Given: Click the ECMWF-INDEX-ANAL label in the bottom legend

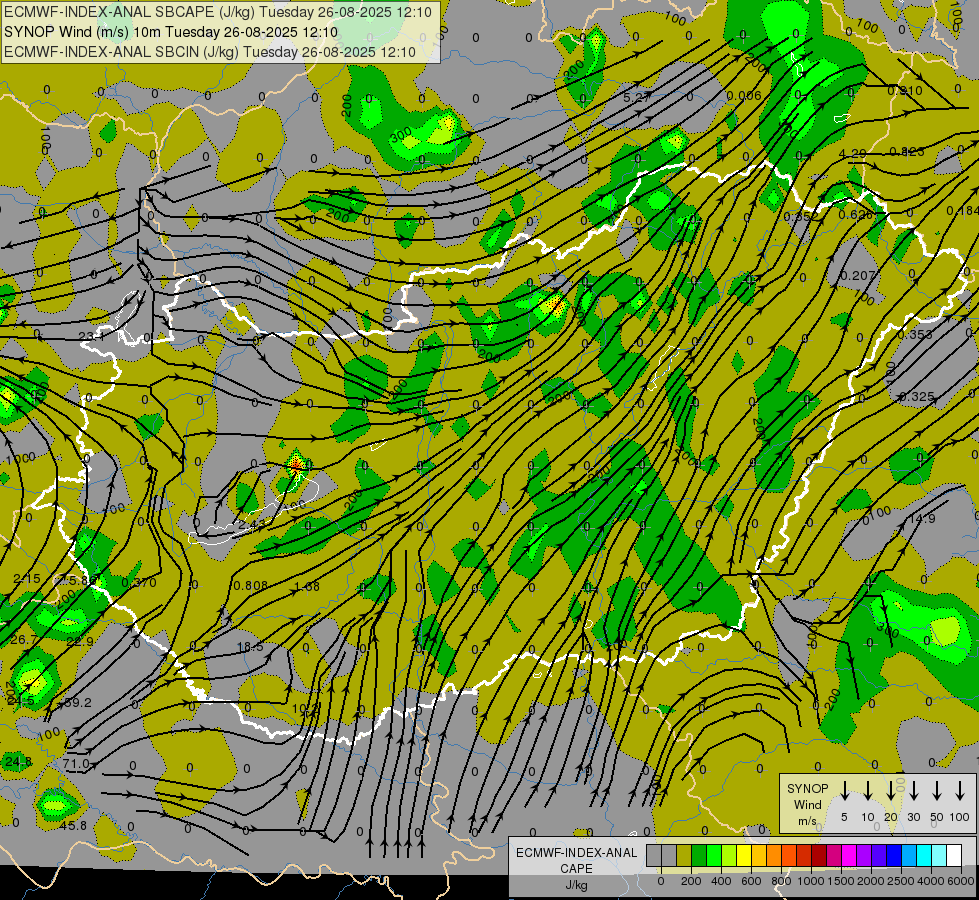Looking at the screenshot, I should click(576, 853).
